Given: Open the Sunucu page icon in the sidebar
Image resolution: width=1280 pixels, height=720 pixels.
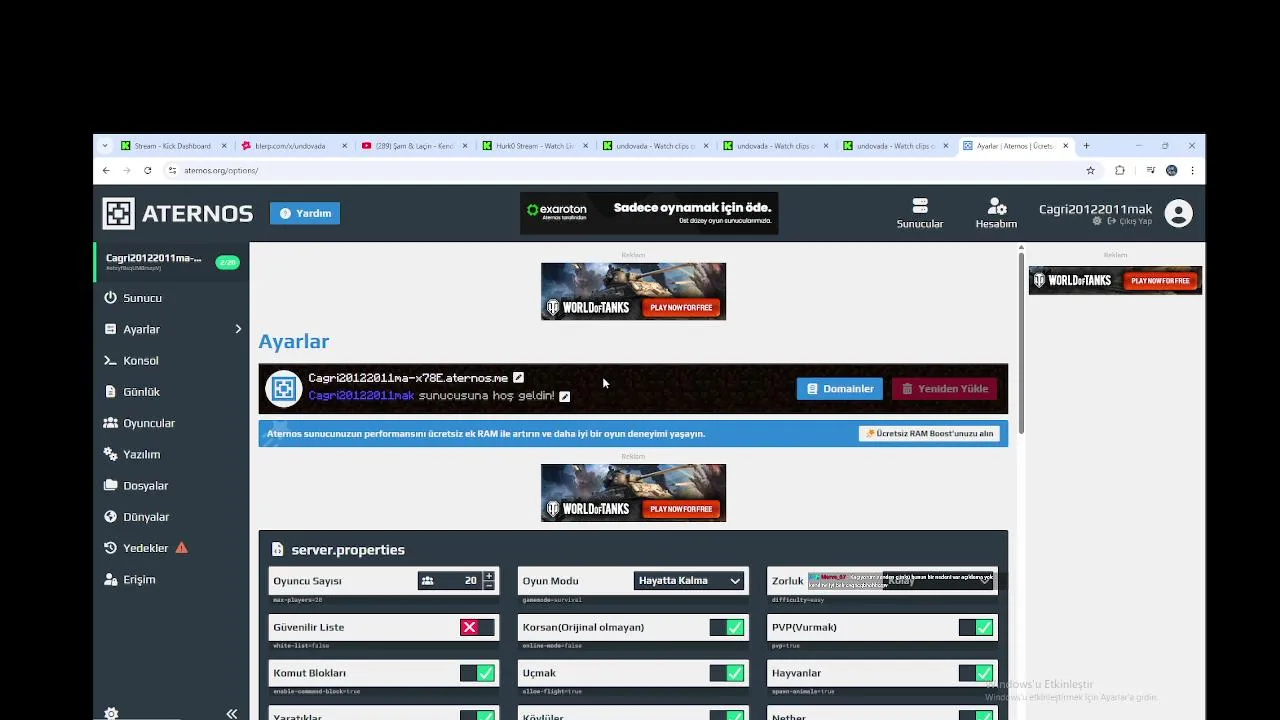Looking at the screenshot, I should [111, 298].
